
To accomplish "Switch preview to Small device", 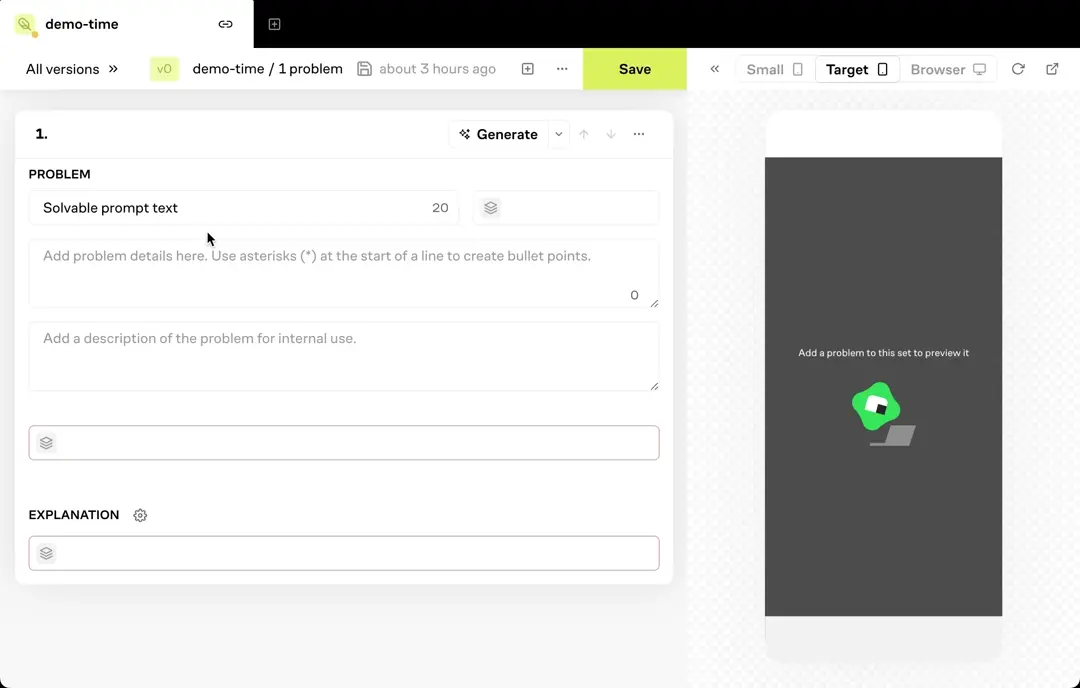I will (x=775, y=70).
